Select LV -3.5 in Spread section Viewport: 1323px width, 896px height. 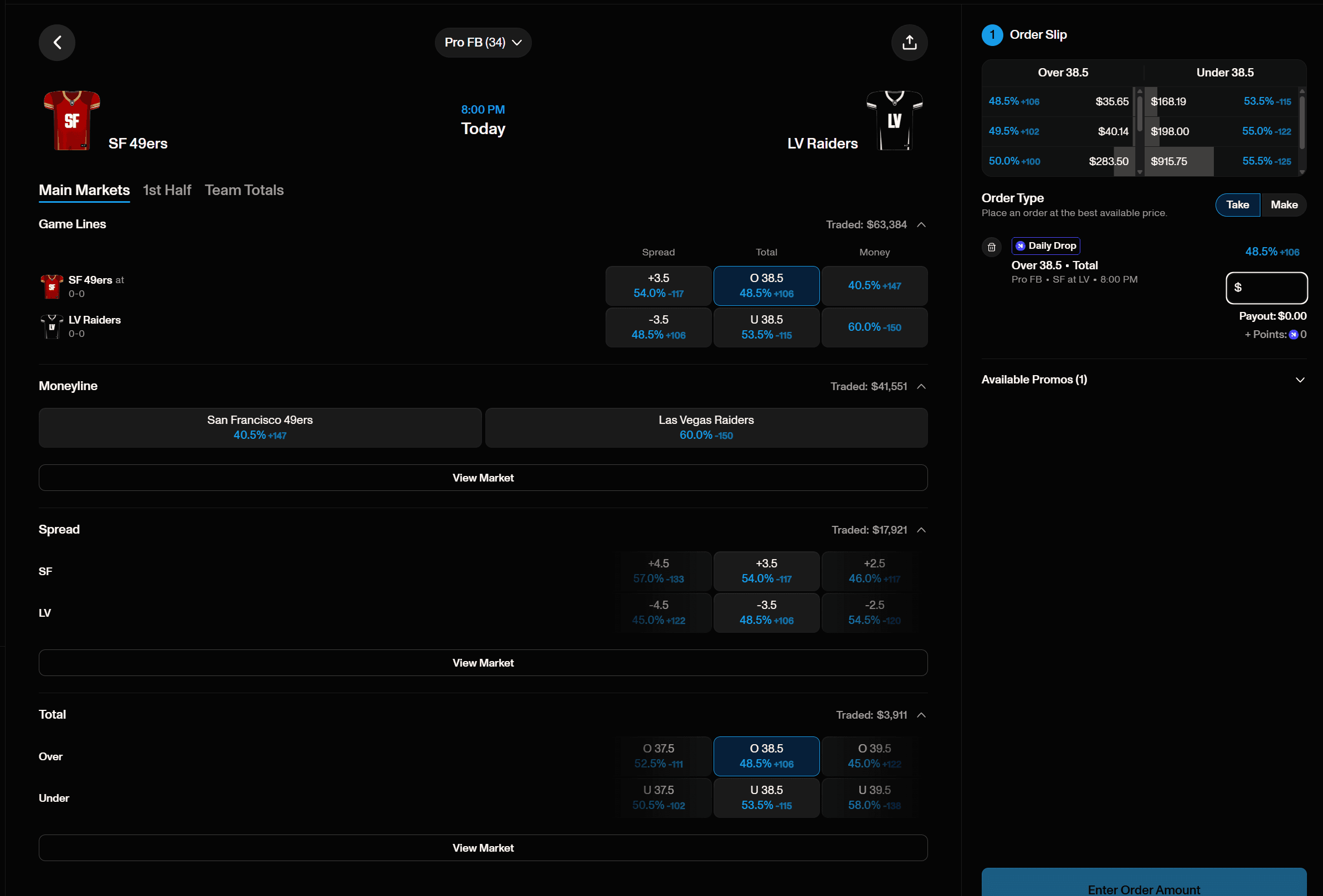767,612
